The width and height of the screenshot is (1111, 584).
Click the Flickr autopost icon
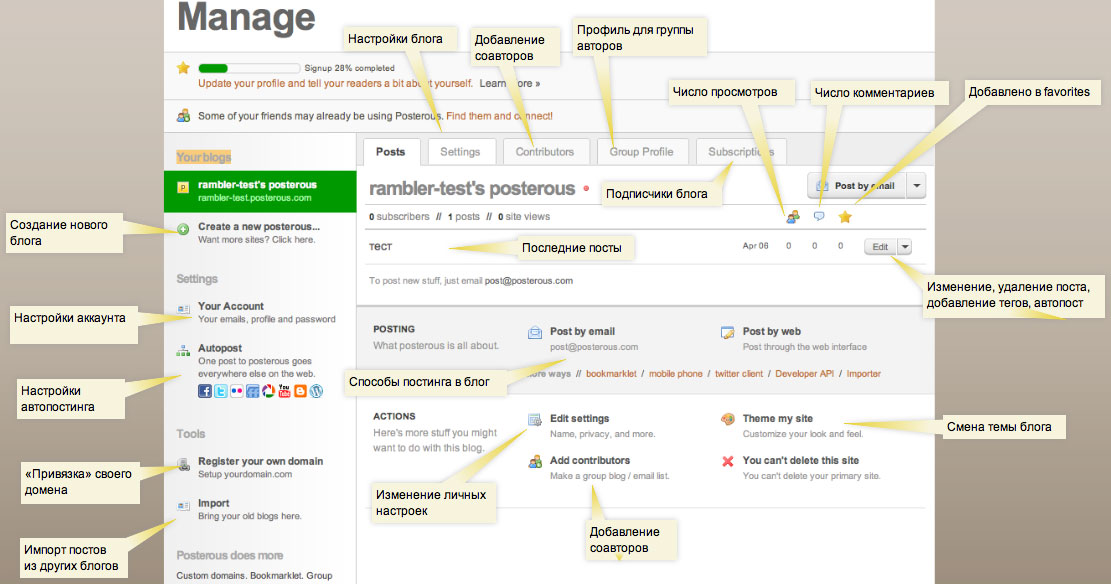236,391
